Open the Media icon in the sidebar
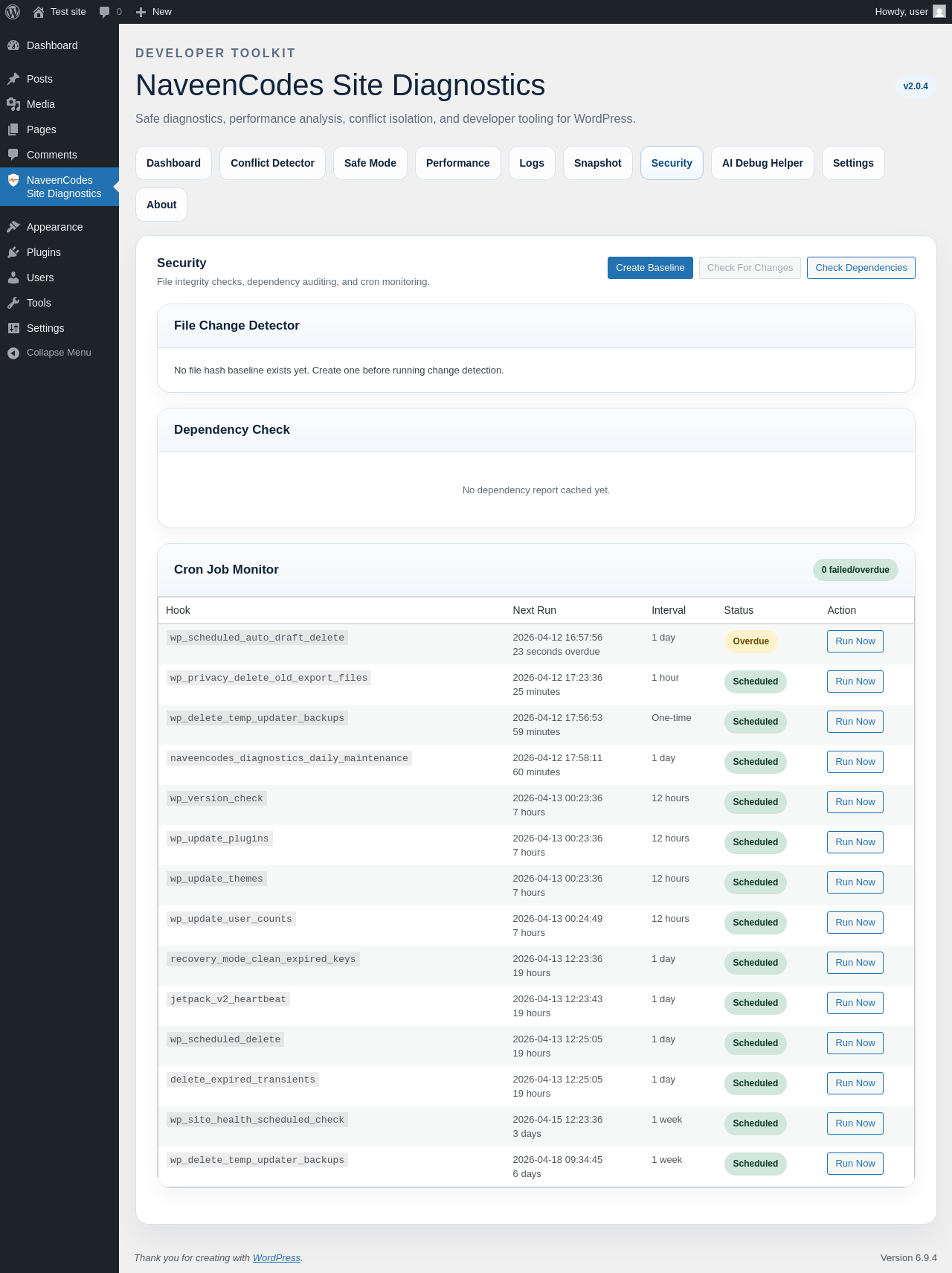Image resolution: width=952 pixels, height=1273 pixels. (x=13, y=104)
